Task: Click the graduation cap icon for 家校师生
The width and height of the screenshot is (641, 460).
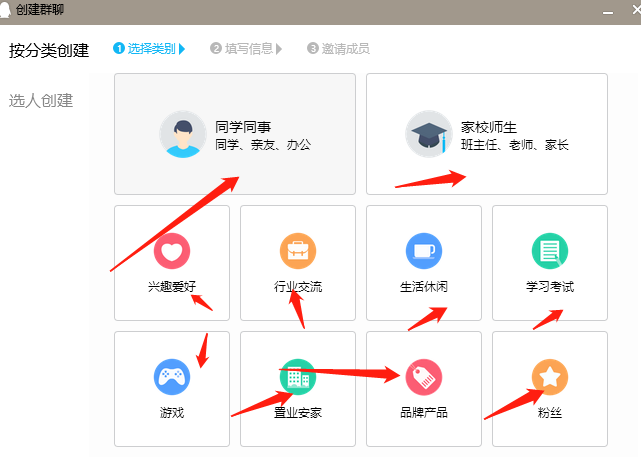Action: point(428,134)
